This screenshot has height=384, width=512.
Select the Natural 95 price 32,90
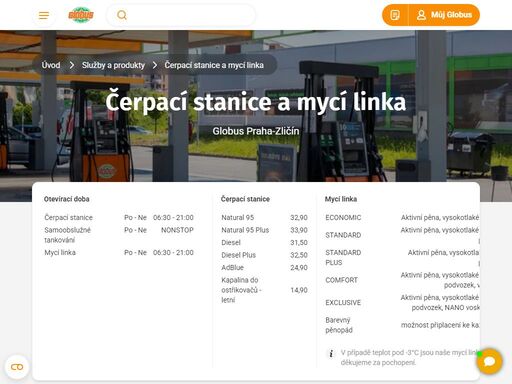coord(299,218)
